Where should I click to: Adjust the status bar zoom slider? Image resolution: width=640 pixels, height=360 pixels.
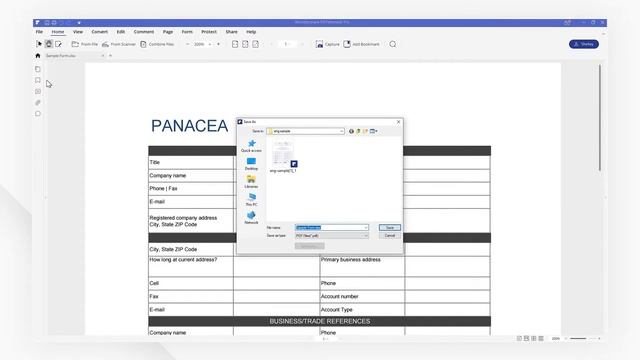[x=582, y=338]
